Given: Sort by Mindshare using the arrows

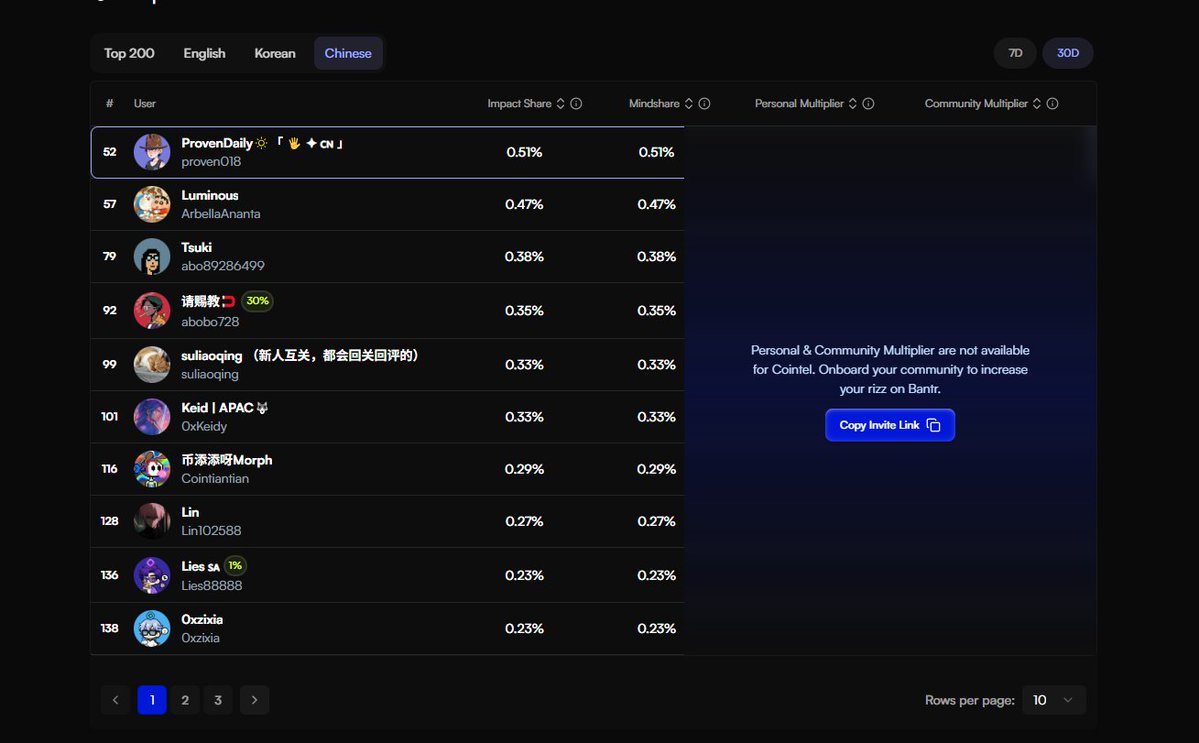Looking at the screenshot, I should (x=688, y=104).
